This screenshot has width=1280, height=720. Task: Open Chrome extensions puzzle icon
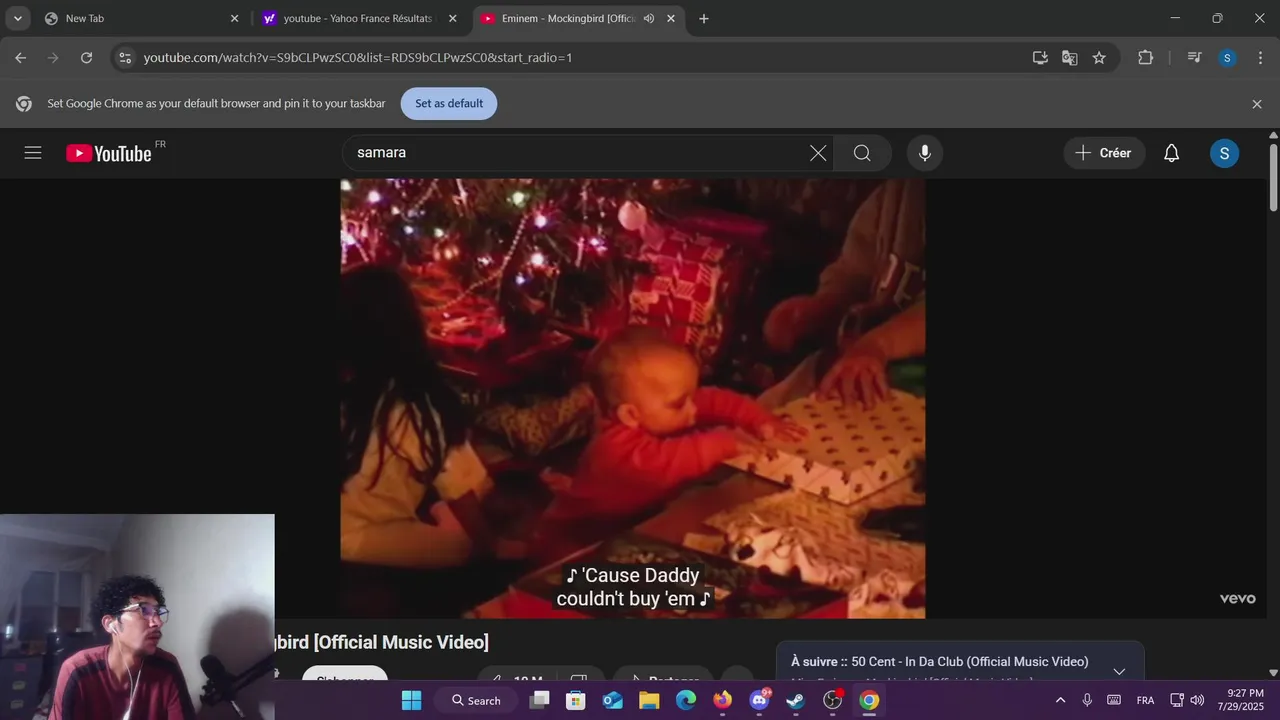click(1146, 58)
